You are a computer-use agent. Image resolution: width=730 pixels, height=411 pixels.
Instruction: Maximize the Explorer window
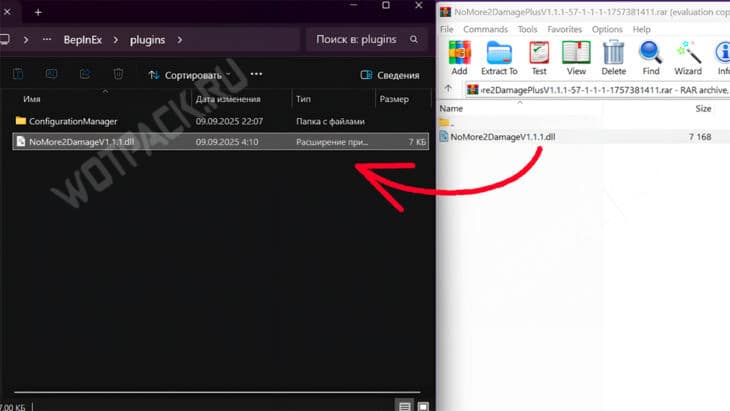[386, 5]
